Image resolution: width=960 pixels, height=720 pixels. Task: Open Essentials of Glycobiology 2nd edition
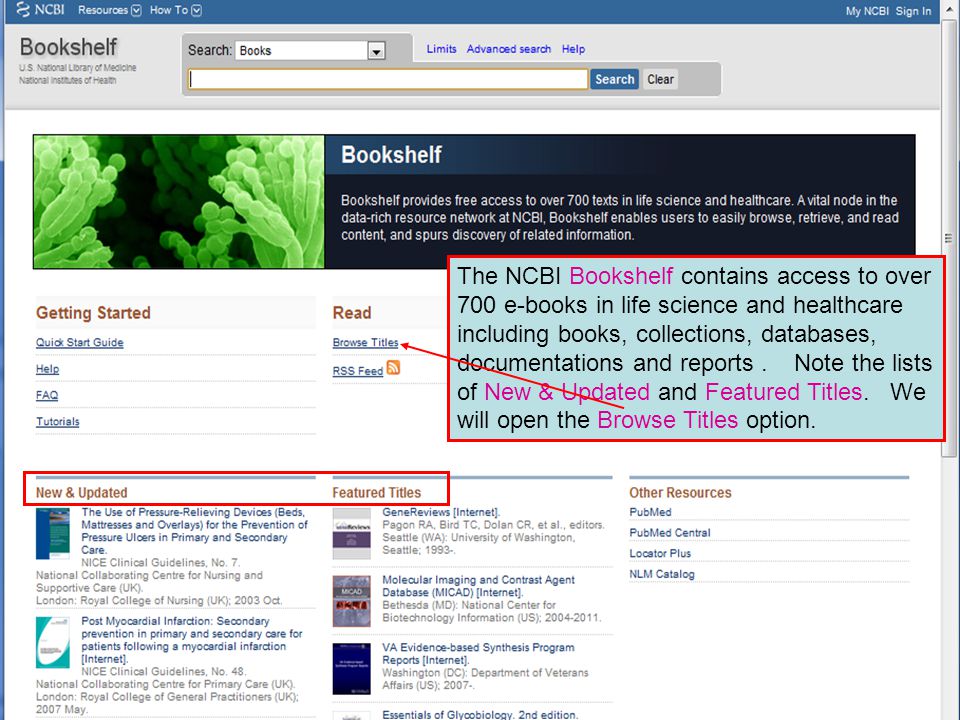480,714
